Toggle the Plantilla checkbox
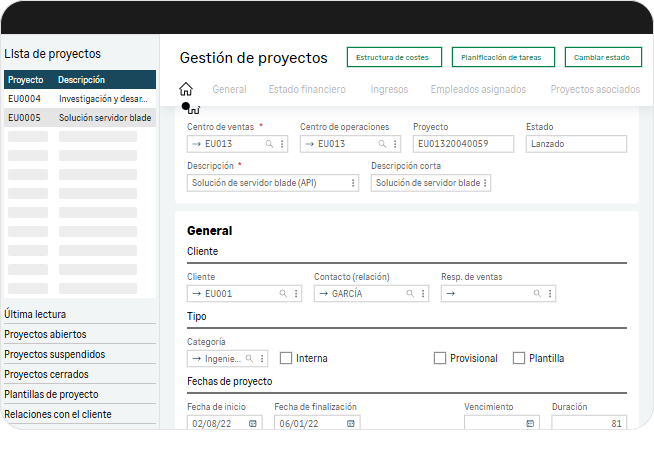The width and height of the screenshot is (654, 460). click(x=519, y=358)
